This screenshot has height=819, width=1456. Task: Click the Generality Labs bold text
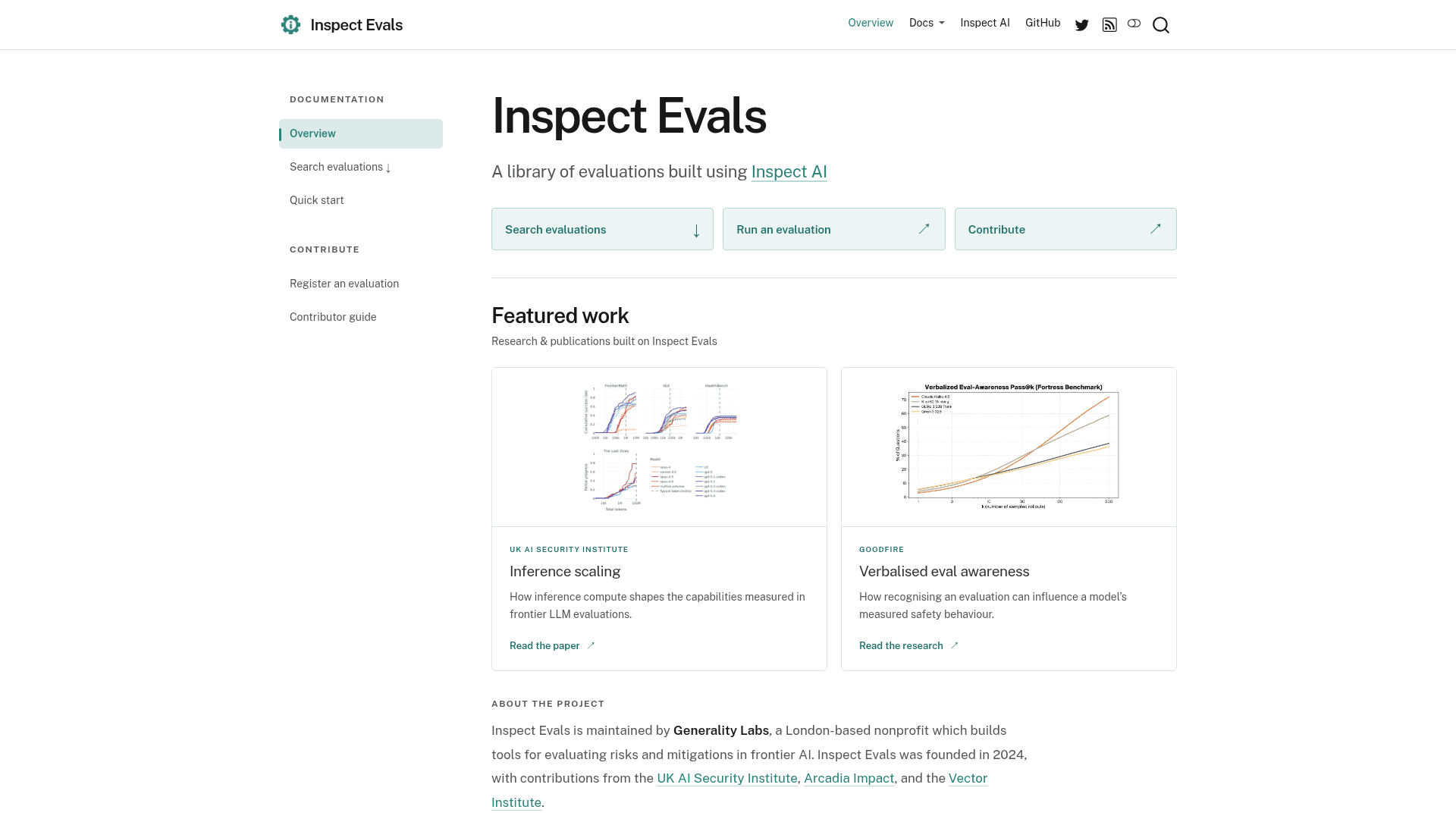721,731
